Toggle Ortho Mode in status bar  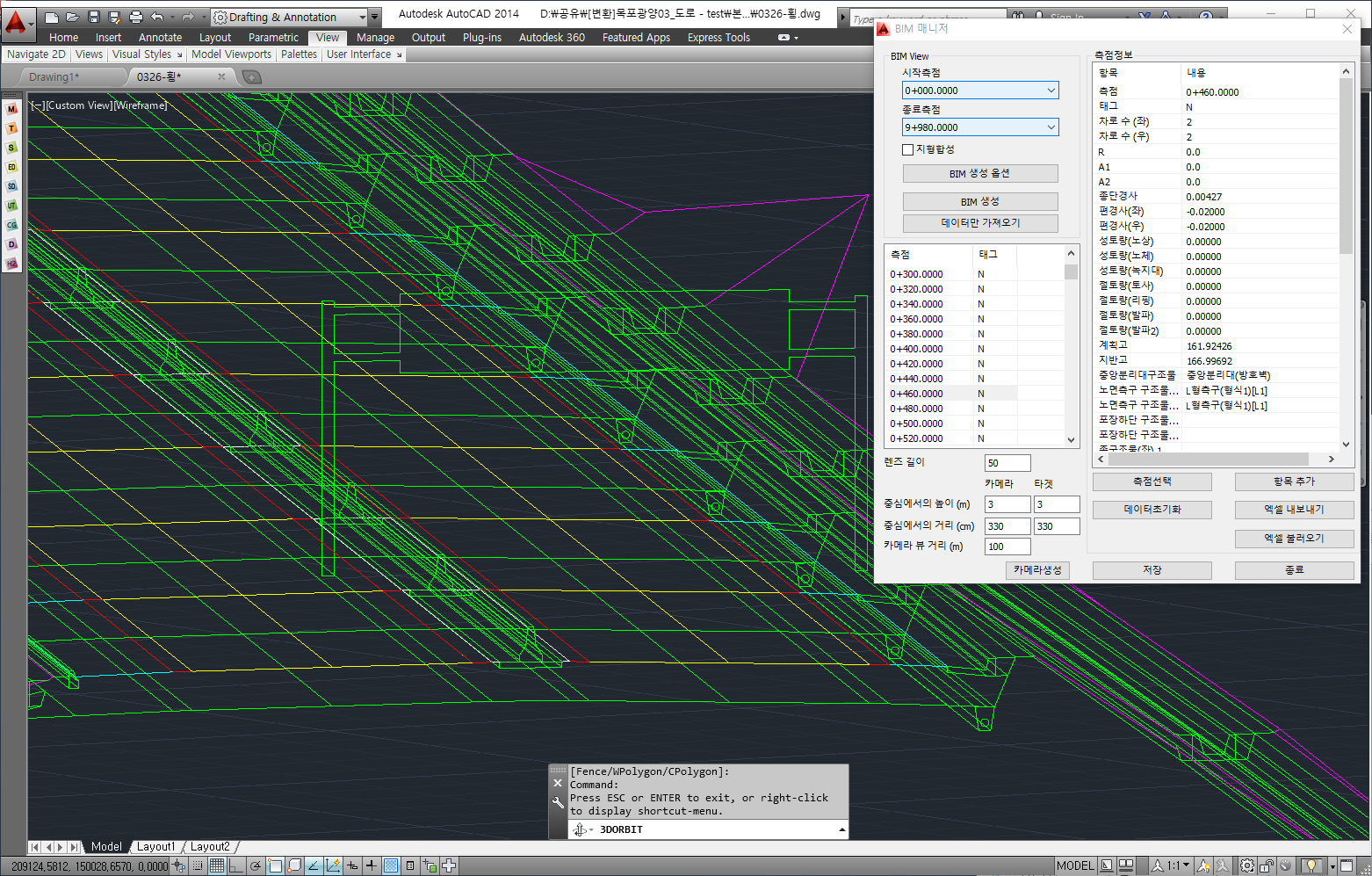point(236,865)
